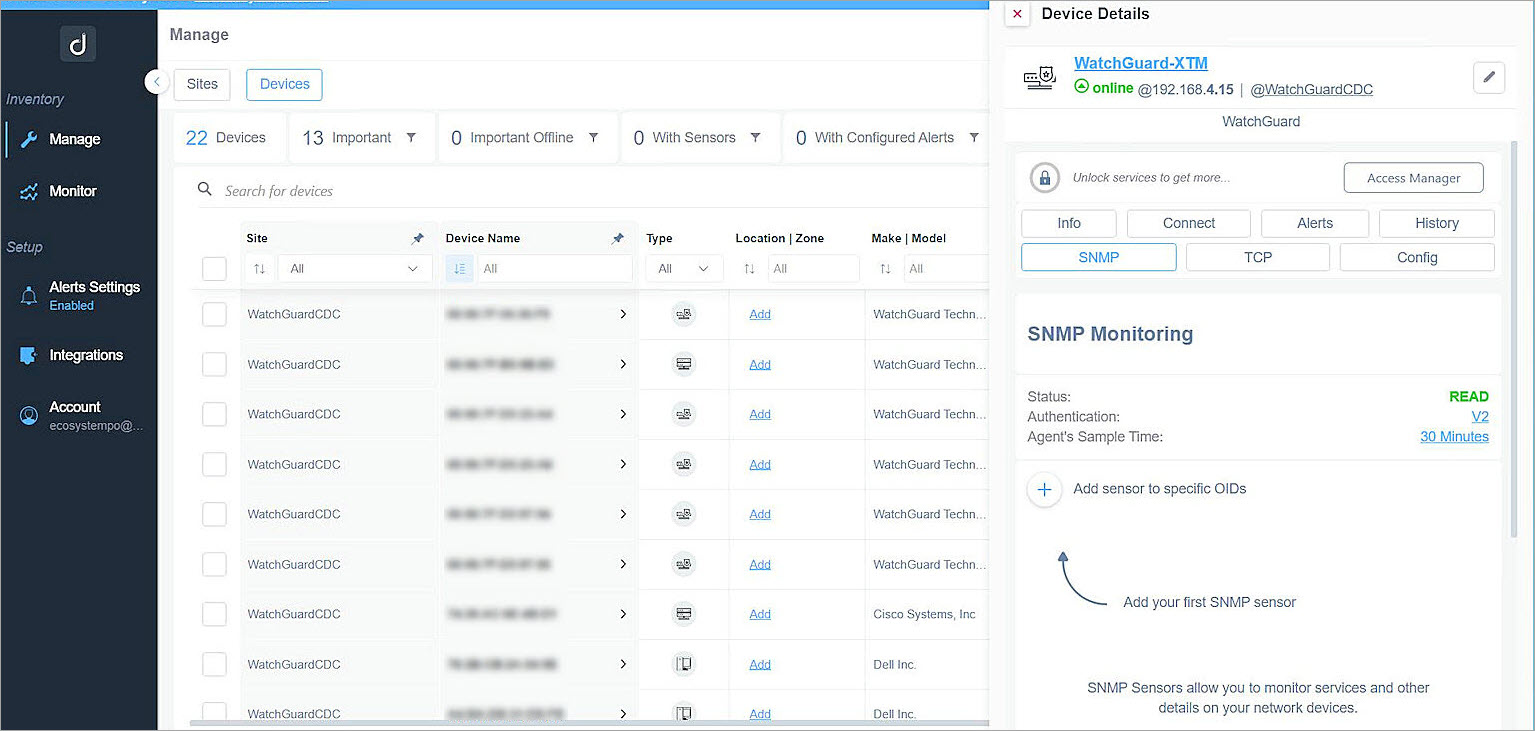
Task: Click the Domotz logo icon
Action: pyautogui.click(x=77, y=43)
